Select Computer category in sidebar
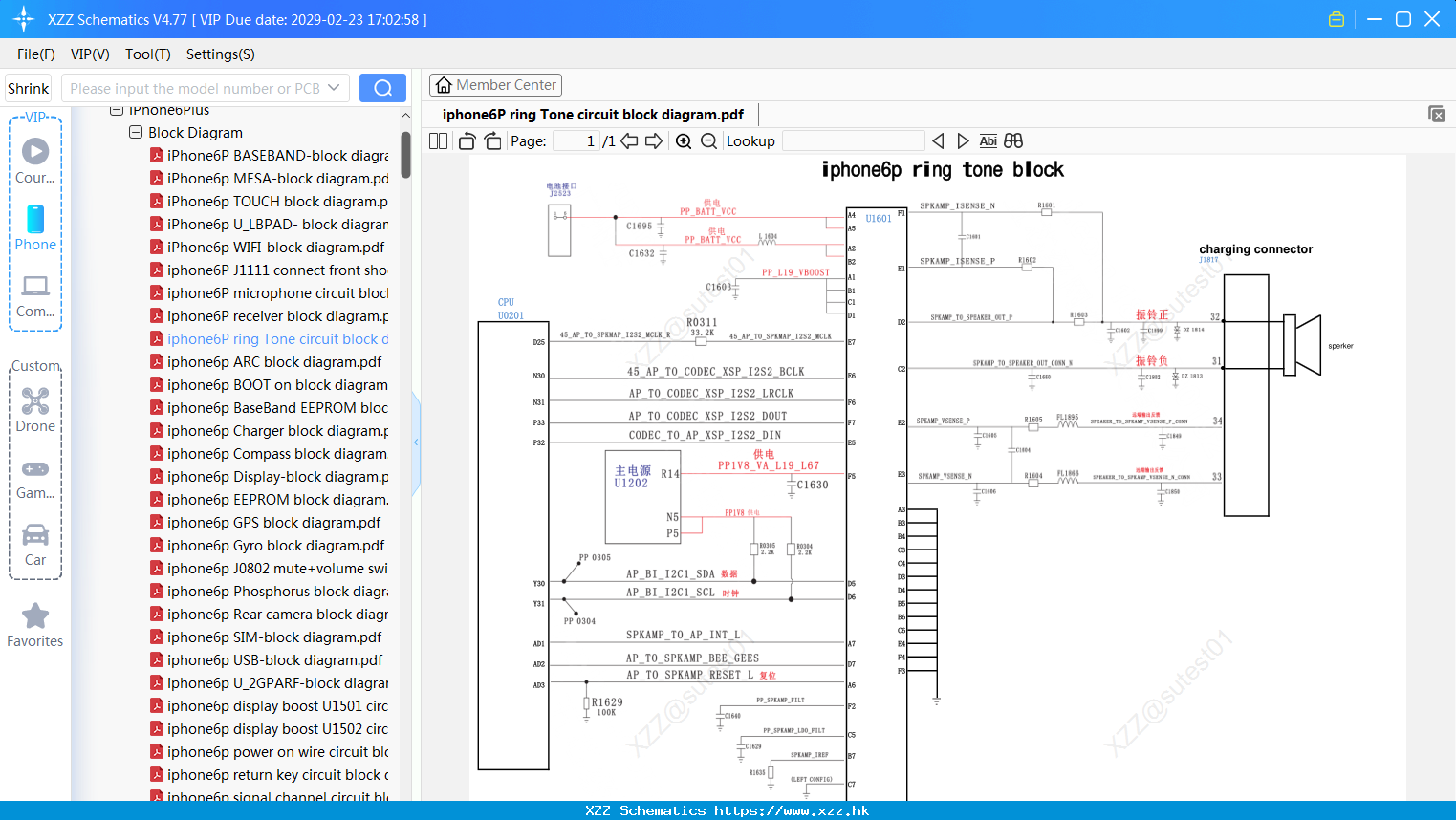This screenshot has height=820, width=1456. [35, 296]
